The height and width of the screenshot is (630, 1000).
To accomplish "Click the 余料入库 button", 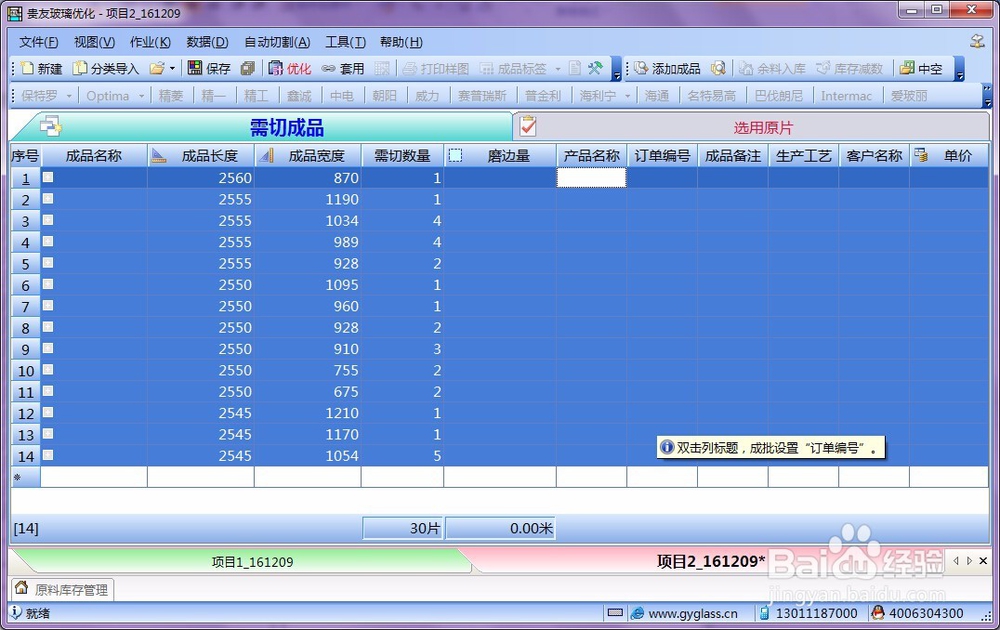I will point(772,68).
